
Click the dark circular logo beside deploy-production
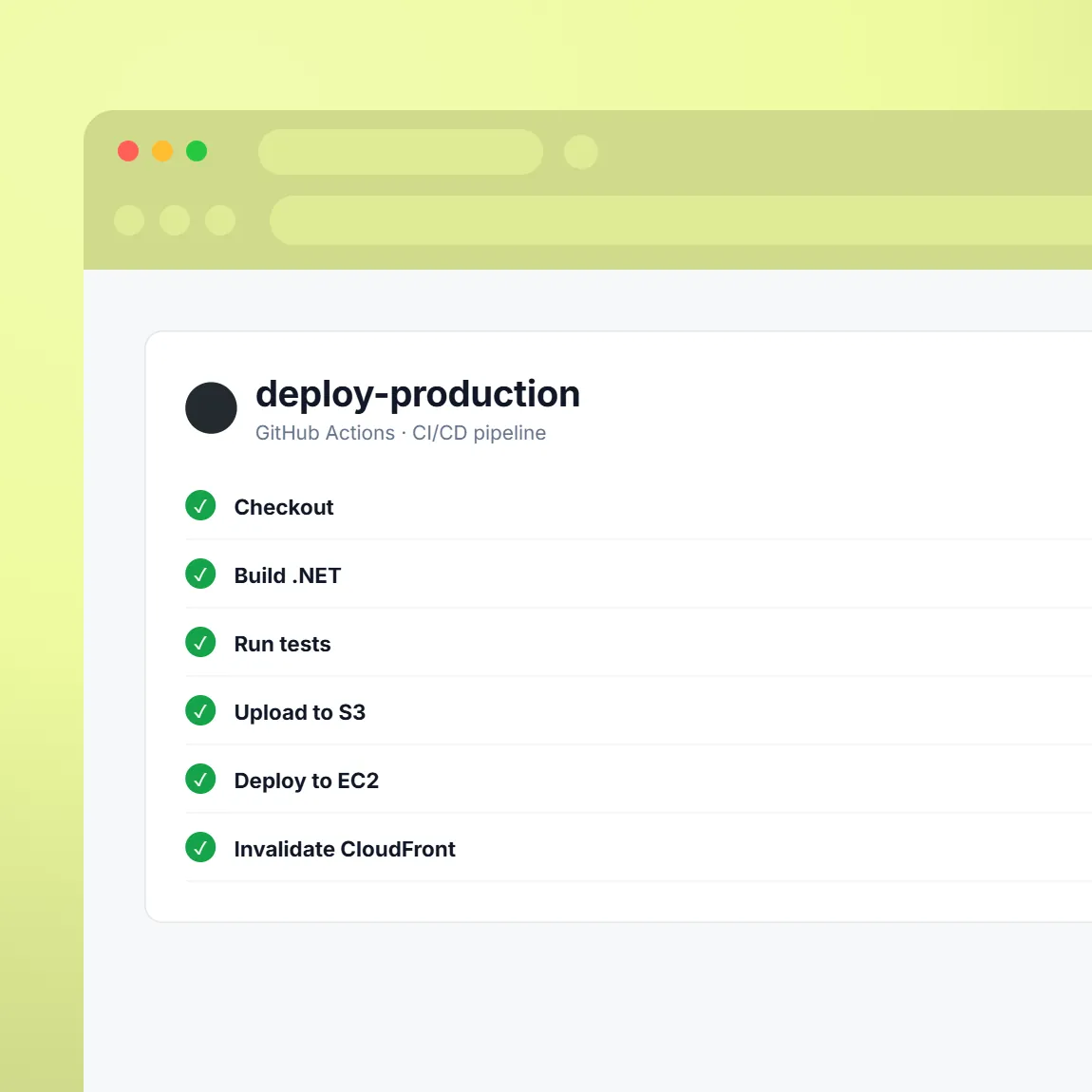click(211, 408)
